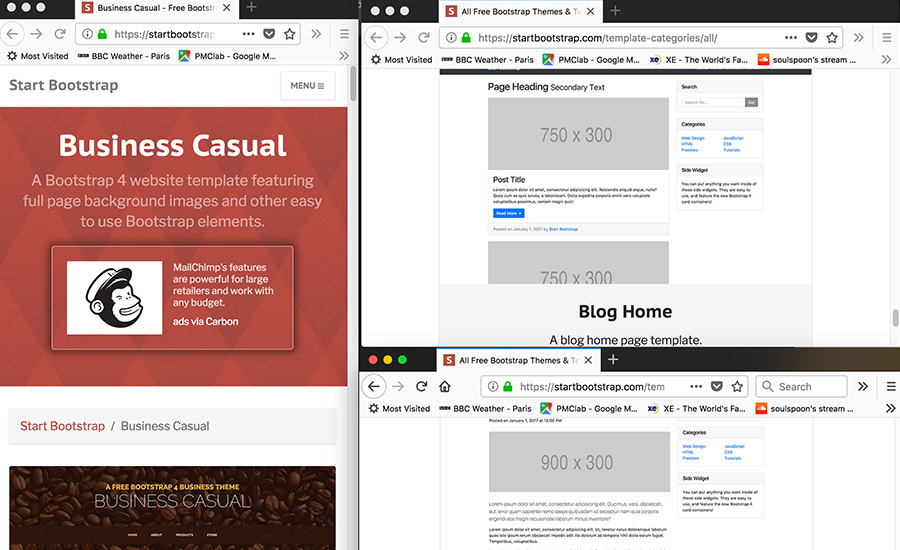Open hamburger menu in the top-right window
This screenshot has width=900, height=550.
coord(887,37)
